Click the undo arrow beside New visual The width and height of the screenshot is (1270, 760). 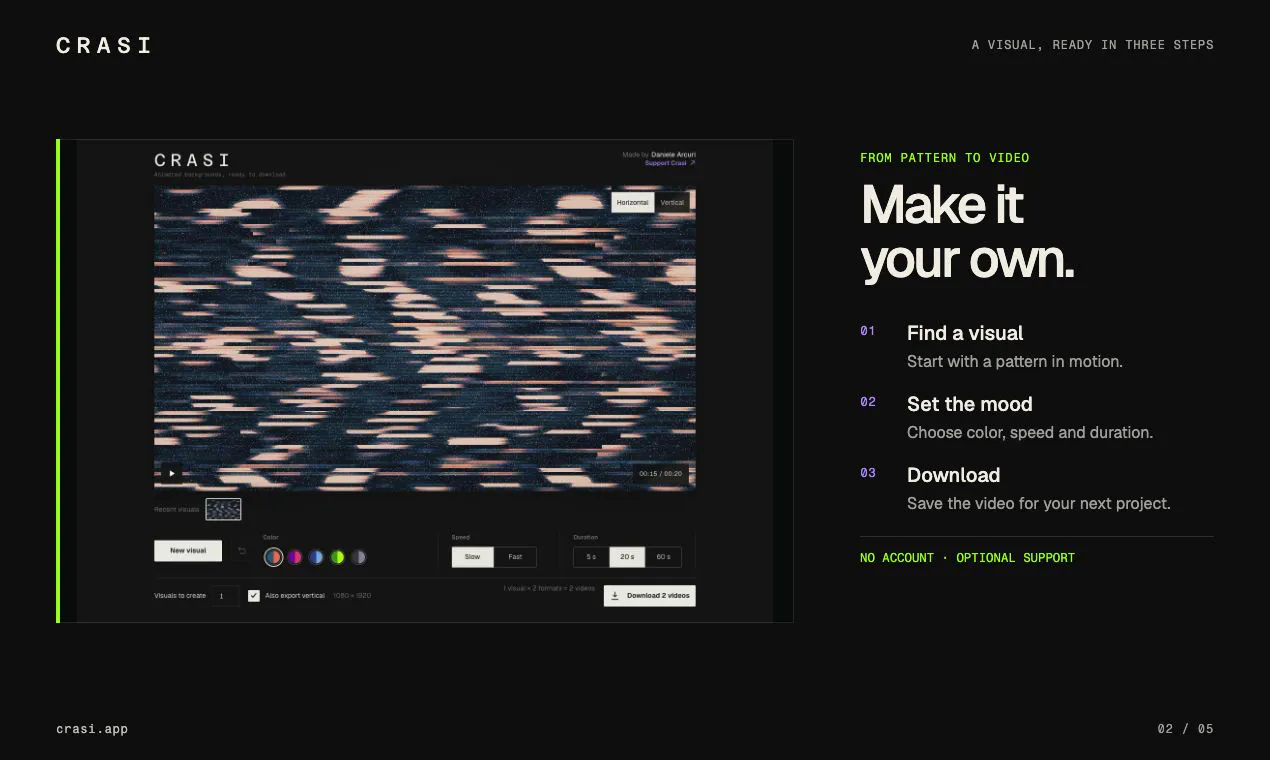pos(241,551)
